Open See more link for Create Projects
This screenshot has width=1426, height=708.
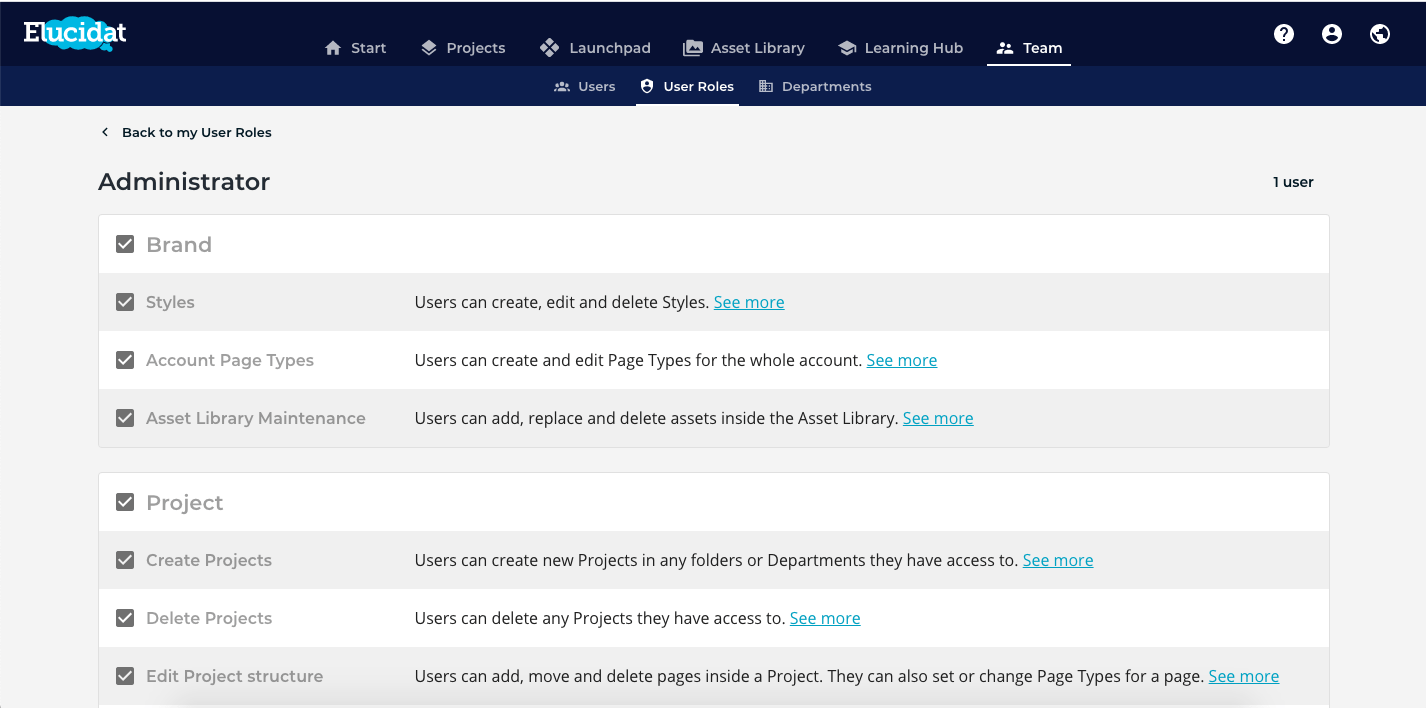1057,560
